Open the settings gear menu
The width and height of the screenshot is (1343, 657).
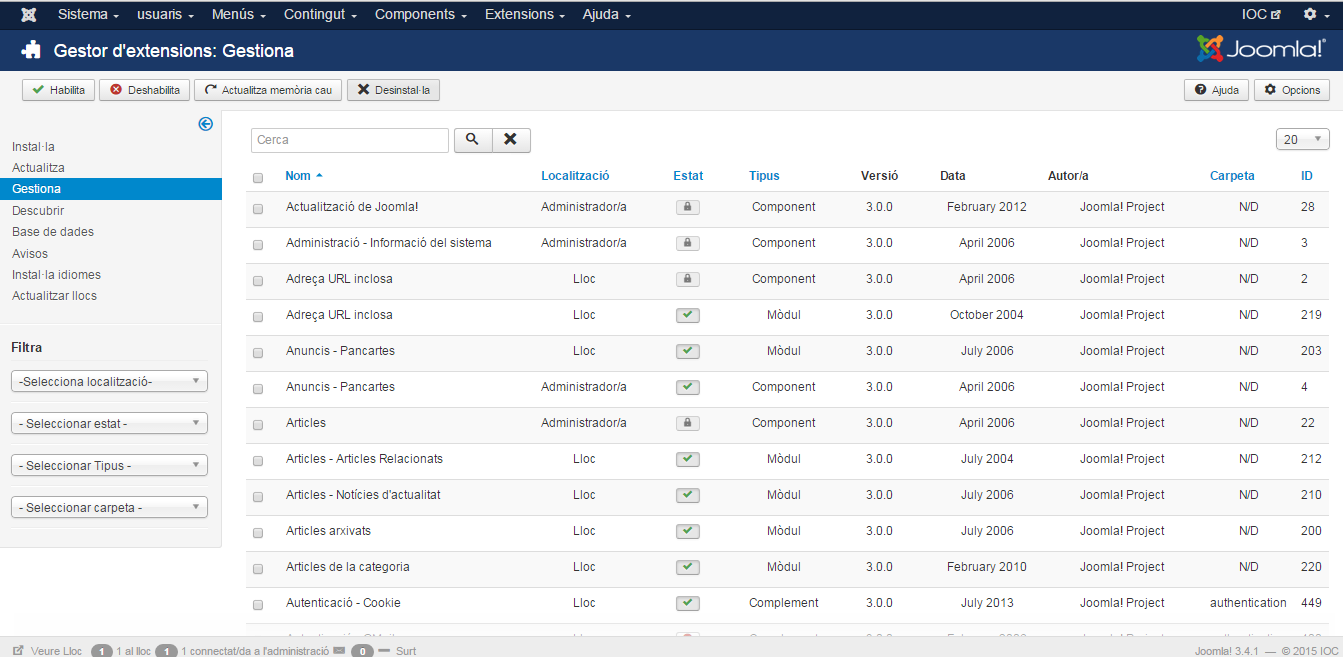[1316, 15]
